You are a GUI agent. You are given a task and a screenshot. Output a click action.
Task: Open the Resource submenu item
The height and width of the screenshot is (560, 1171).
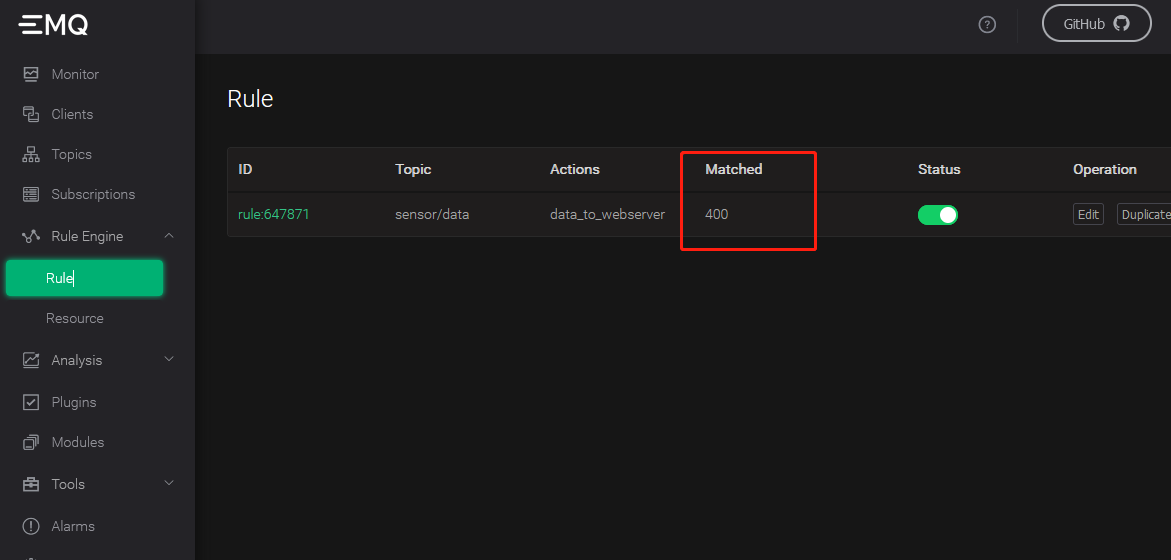click(75, 318)
